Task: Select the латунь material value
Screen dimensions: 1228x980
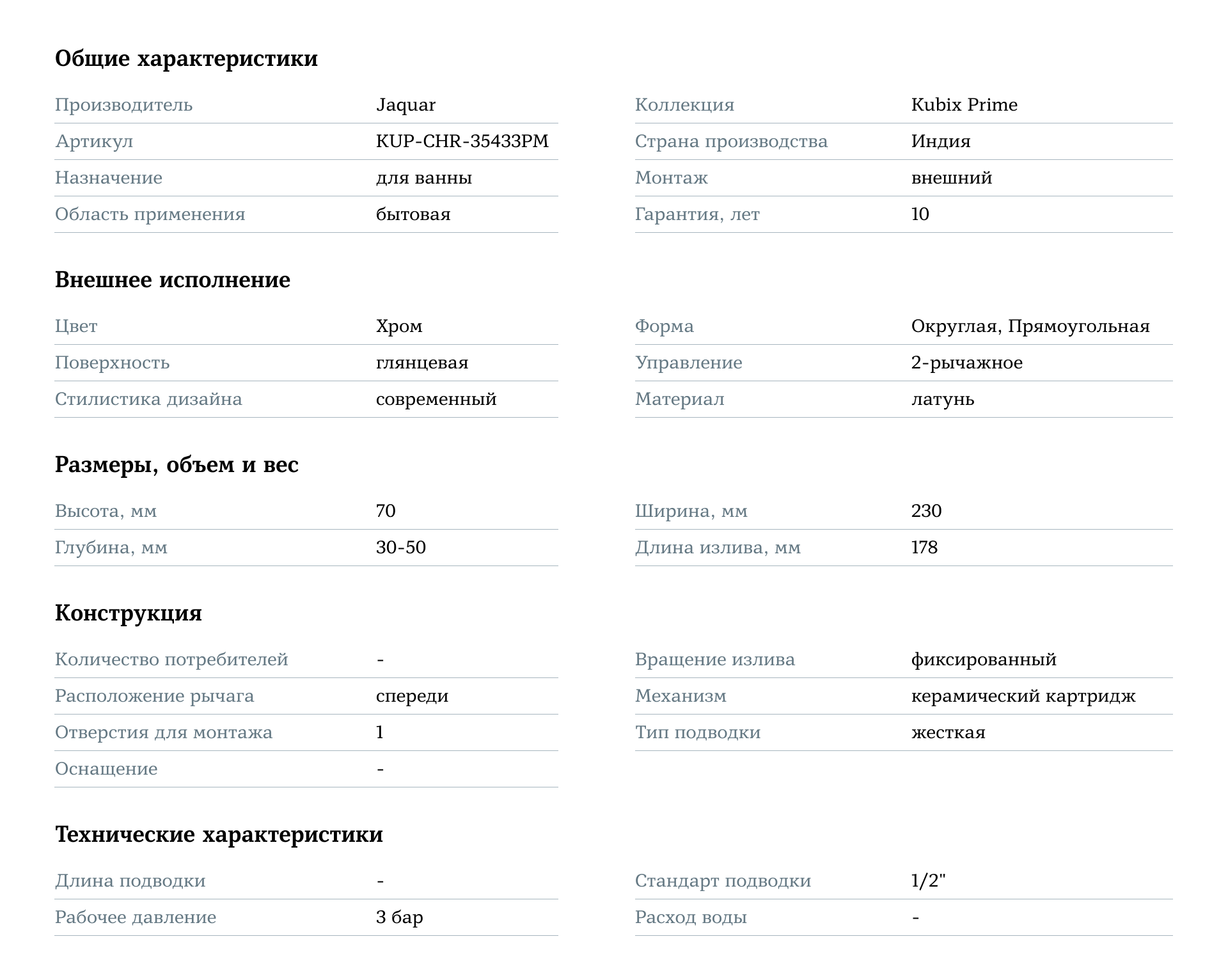Action: click(x=943, y=399)
